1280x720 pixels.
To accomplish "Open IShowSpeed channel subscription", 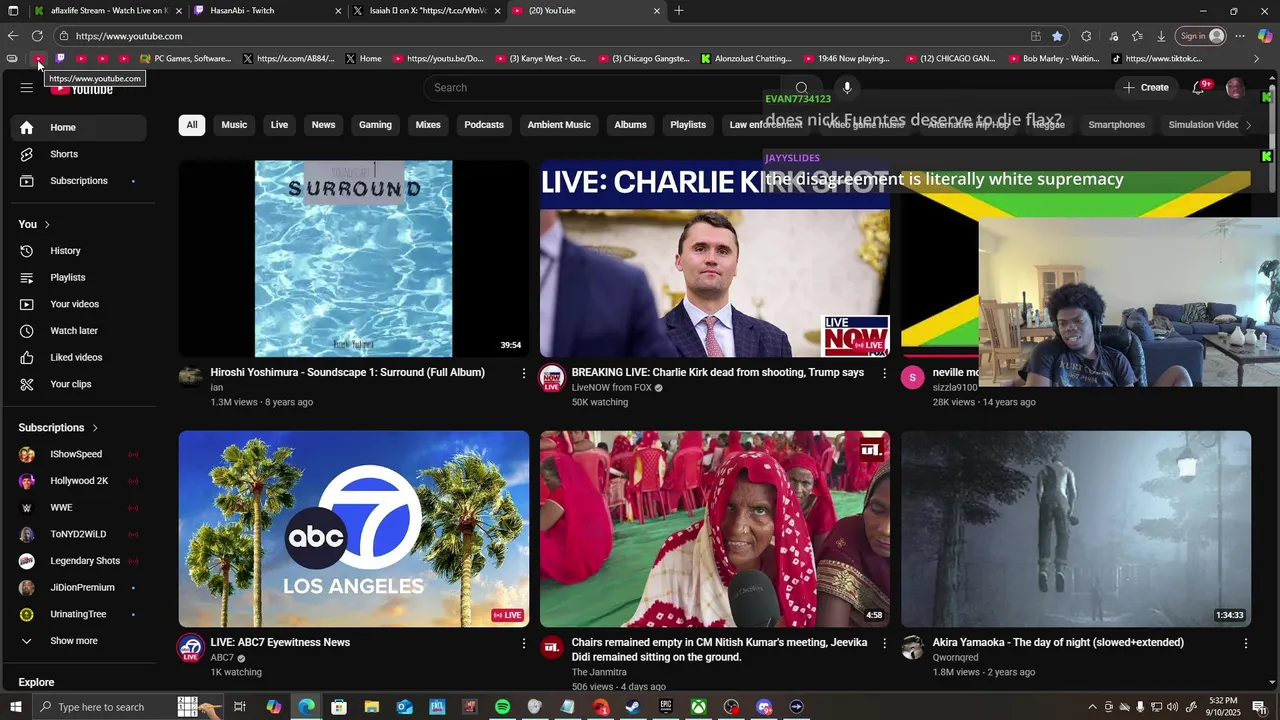I will (x=79, y=454).
